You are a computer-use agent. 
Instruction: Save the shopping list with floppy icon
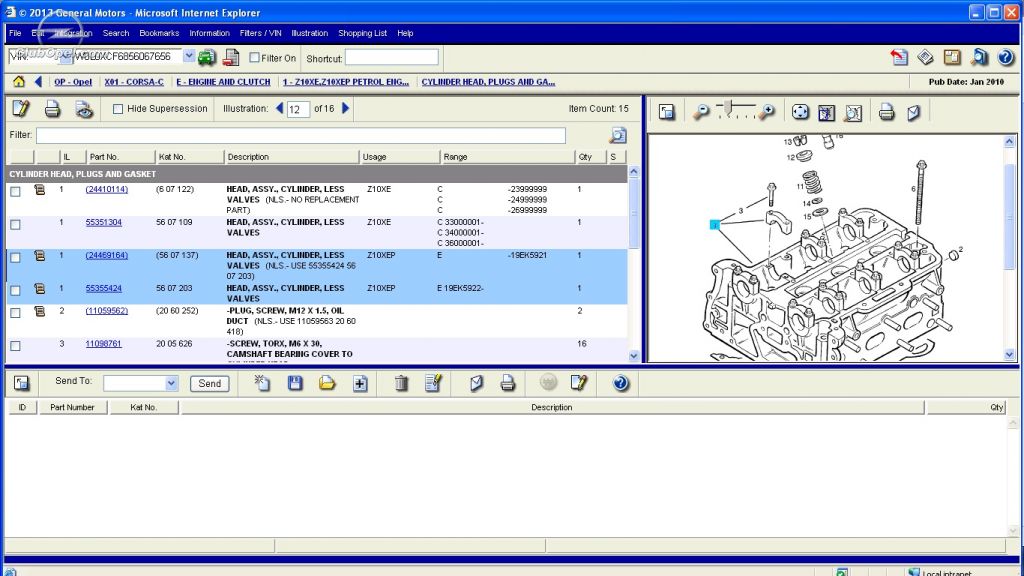(x=295, y=383)
